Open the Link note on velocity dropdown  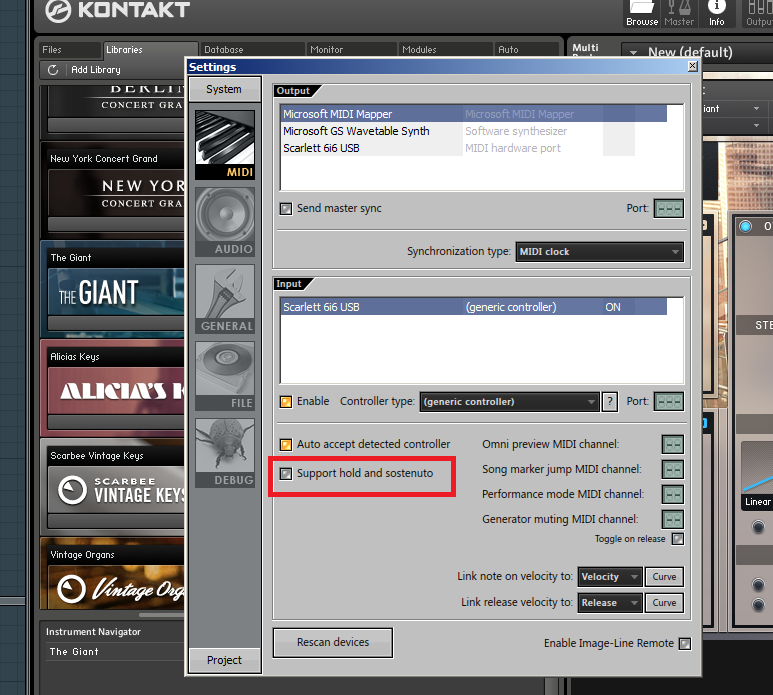610,577
